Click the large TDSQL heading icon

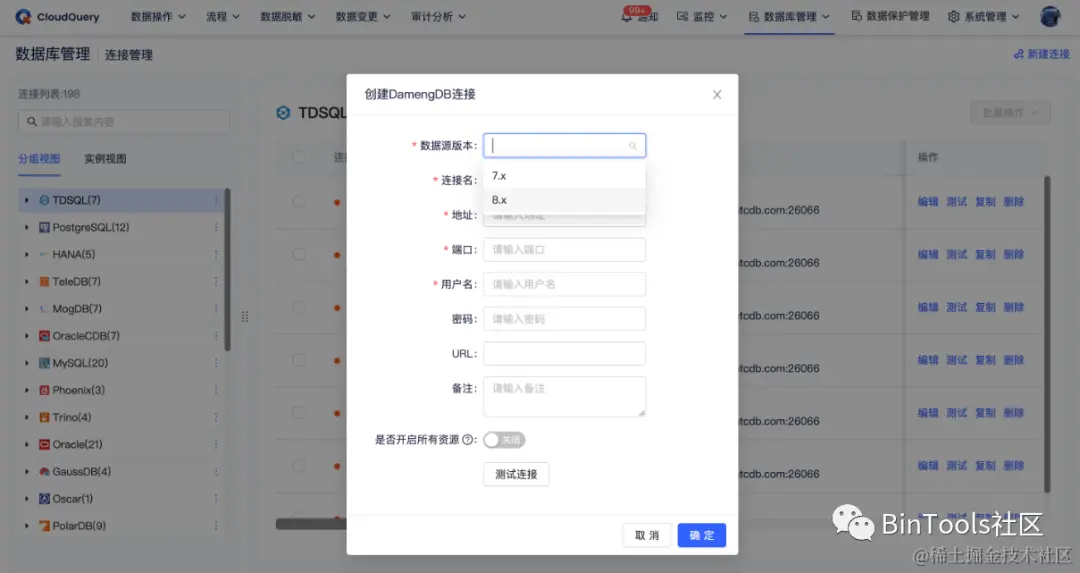tap(283, 112)
